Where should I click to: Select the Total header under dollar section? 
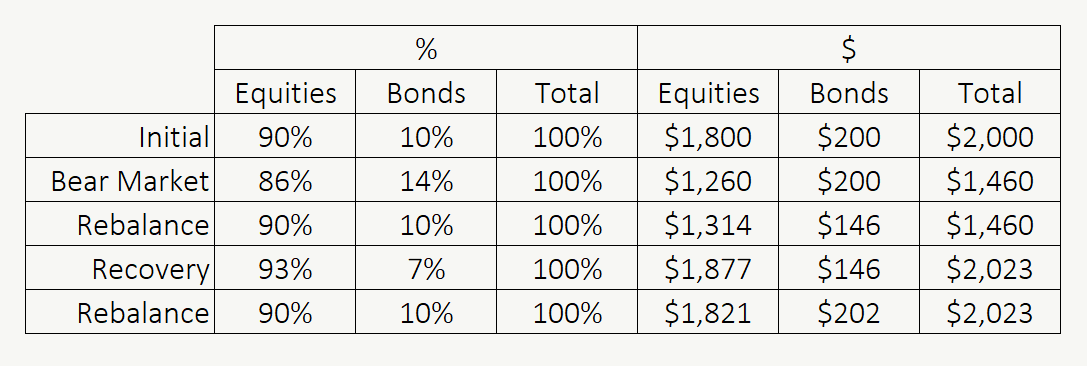tap(990, 92)
